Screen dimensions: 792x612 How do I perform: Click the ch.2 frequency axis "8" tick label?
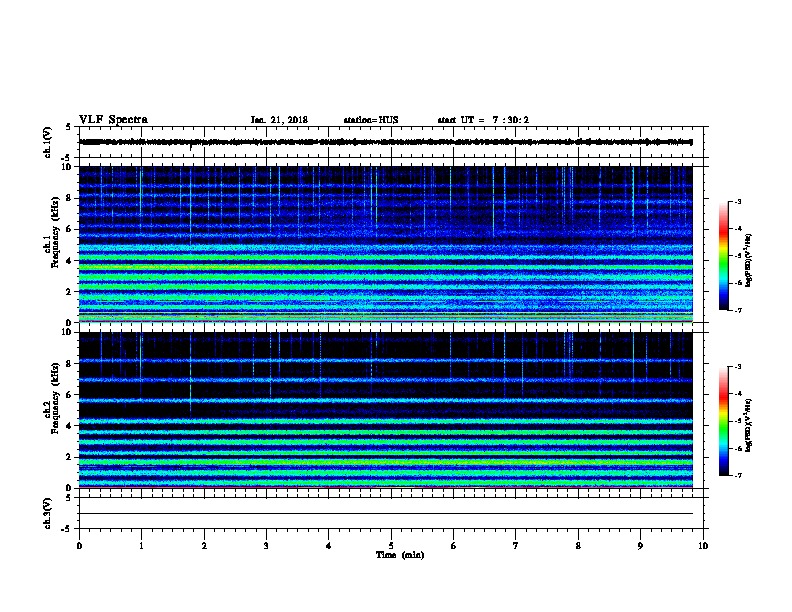[x=69, y=363]
